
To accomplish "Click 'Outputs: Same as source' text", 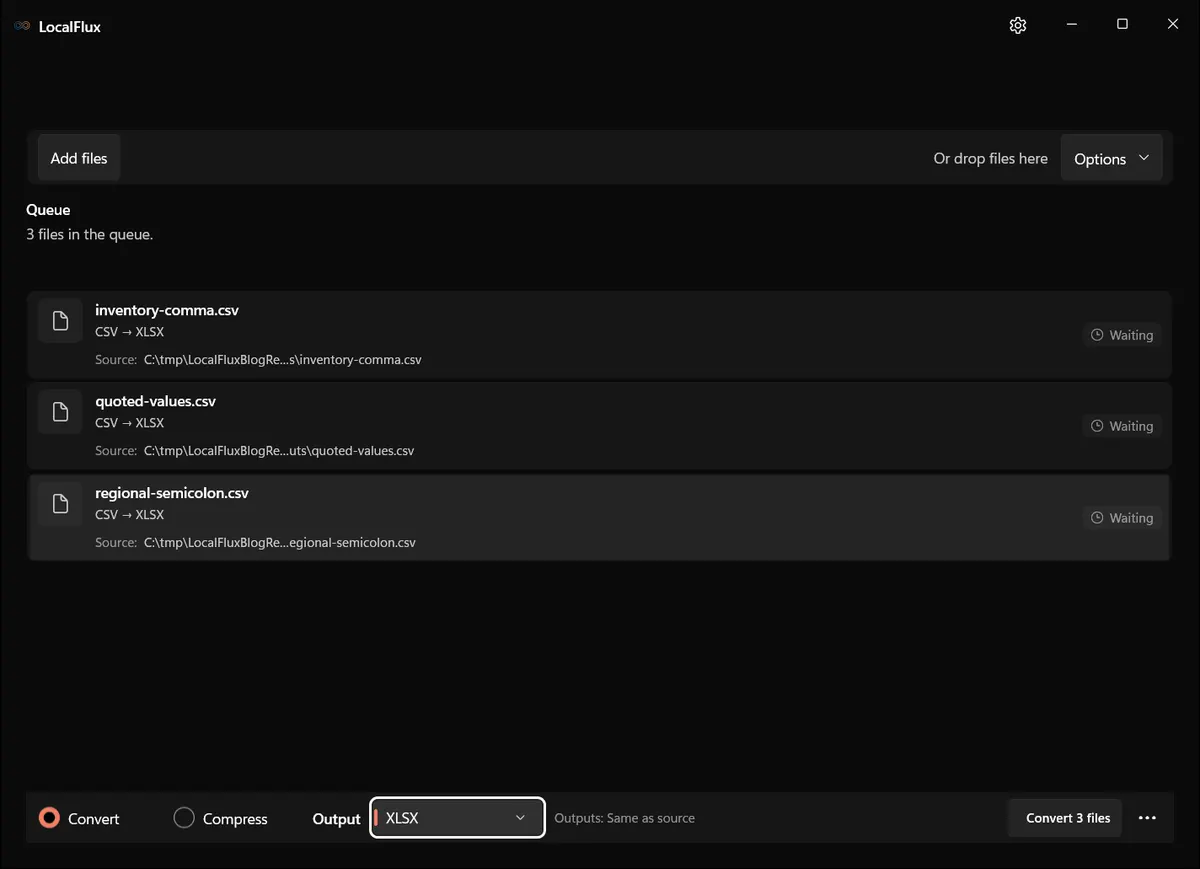I will (x=625, y=818).
